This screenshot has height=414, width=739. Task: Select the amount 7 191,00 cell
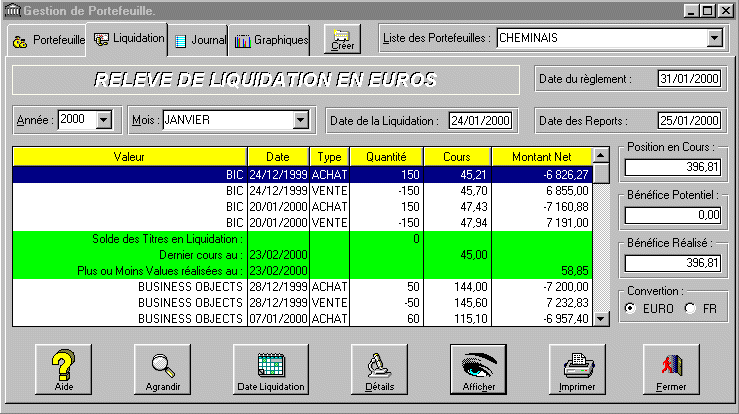(x=542, y=223)
